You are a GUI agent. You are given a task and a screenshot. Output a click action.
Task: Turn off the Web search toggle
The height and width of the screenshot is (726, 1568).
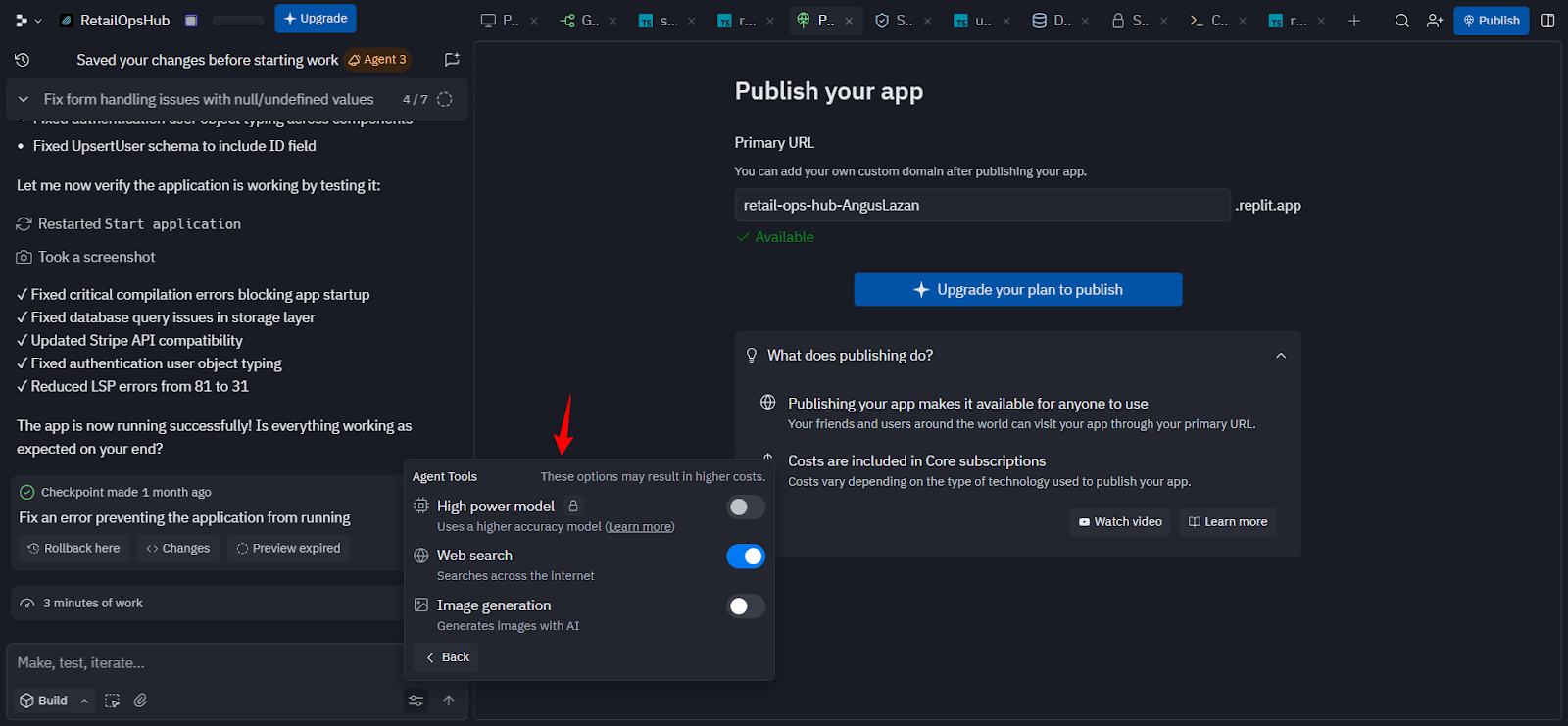pyautogui.click(x=746, y=557)
